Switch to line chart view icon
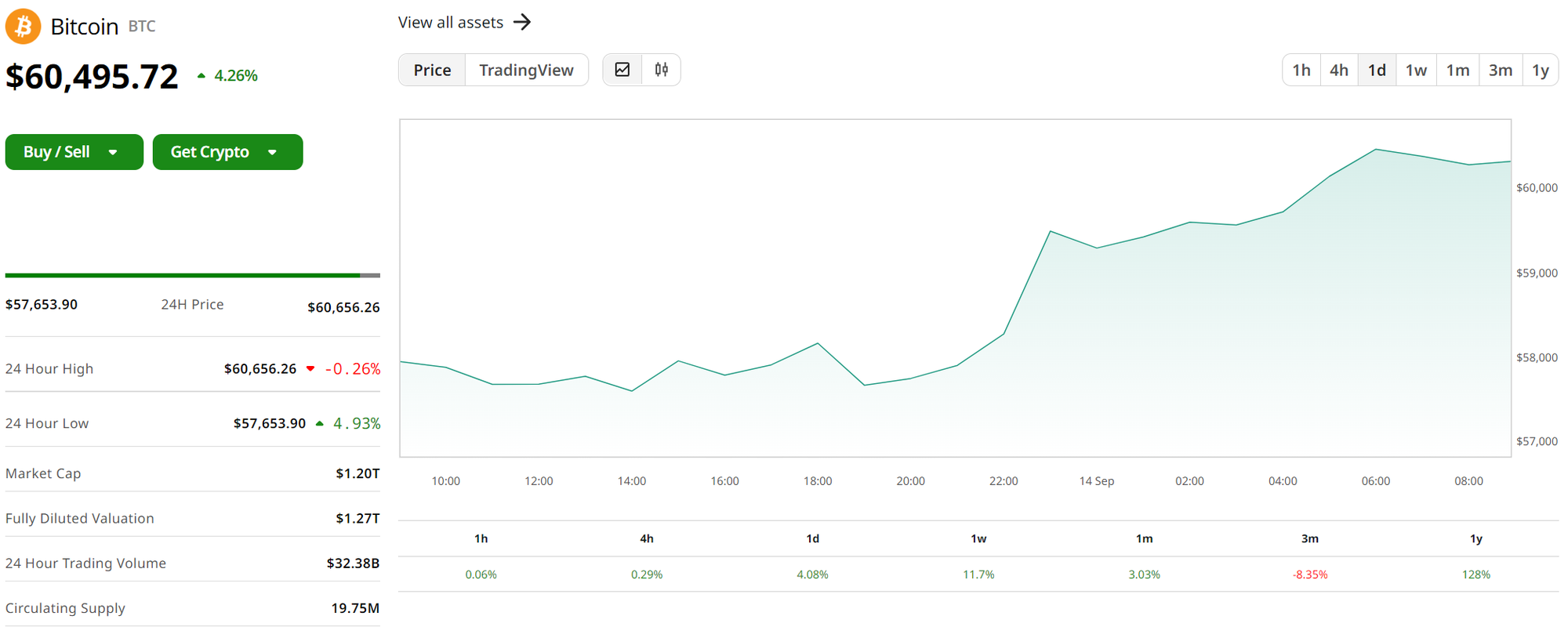 tap(622, 70)
